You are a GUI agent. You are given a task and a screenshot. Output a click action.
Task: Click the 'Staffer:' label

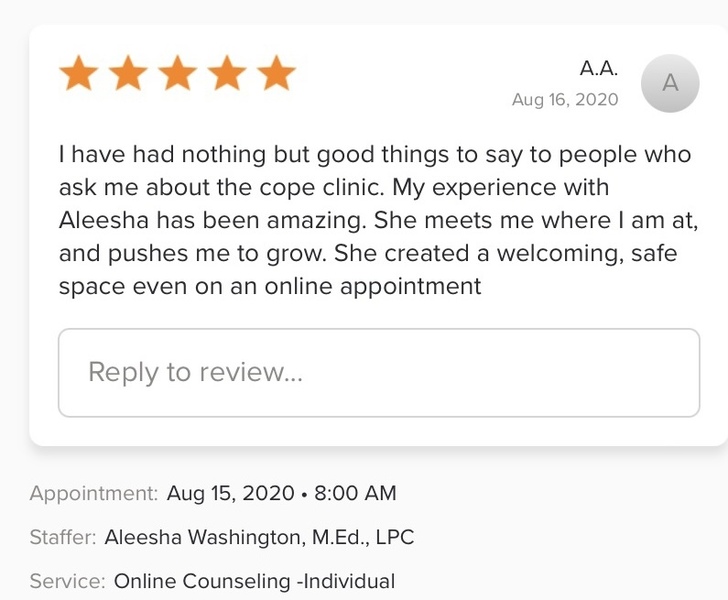pyautogui.click(x=63, y=537)
